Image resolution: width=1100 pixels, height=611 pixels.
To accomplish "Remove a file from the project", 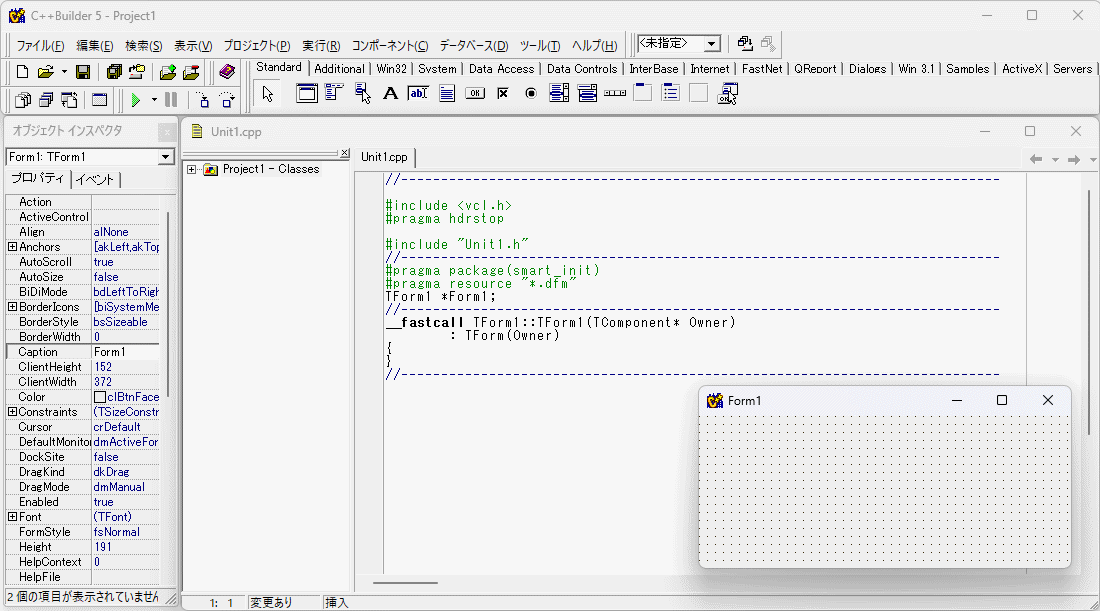I will click(x=191, y=72).
